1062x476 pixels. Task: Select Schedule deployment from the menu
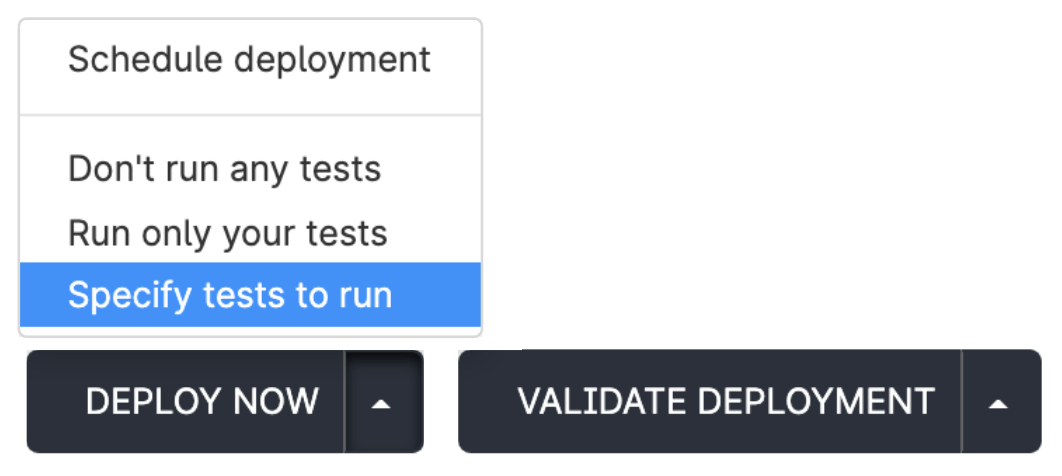[x=250, y=60]
